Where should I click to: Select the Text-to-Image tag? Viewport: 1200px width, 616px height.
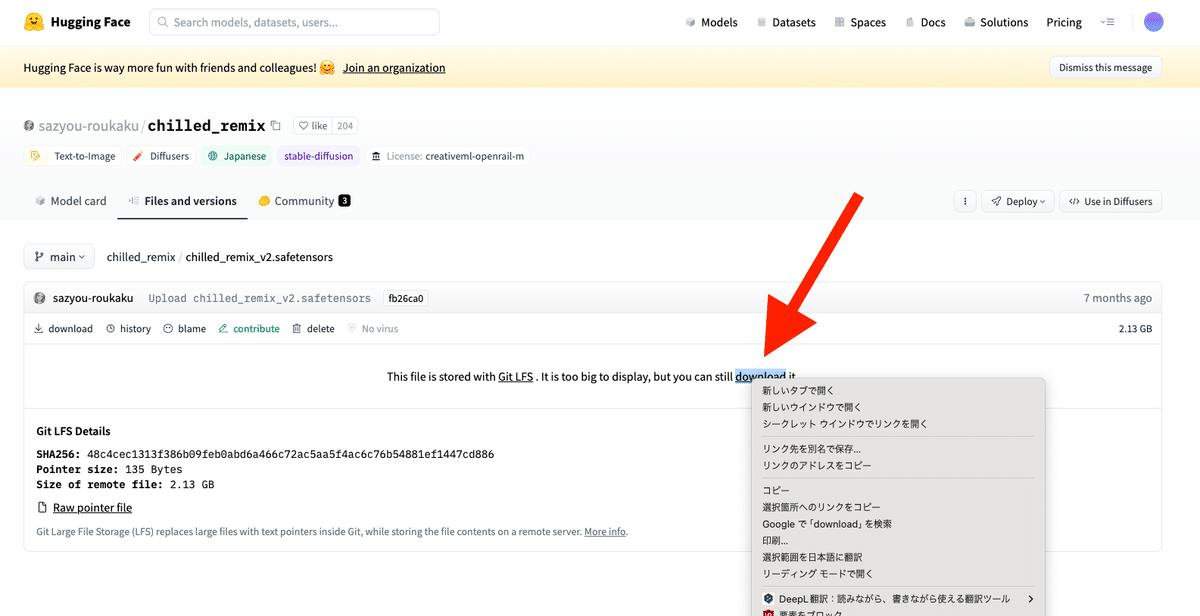73,156
